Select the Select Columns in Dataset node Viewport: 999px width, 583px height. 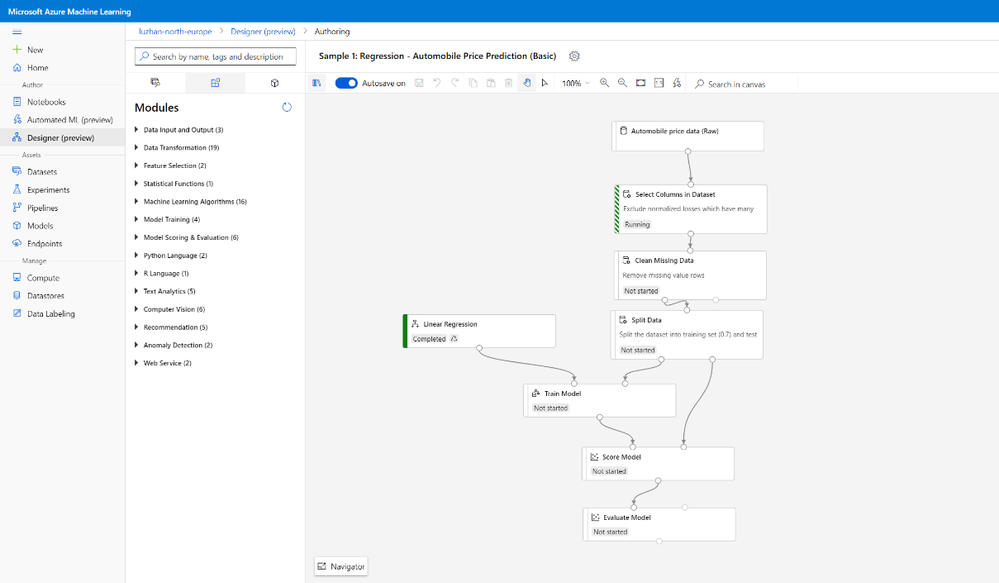pyautogui.click(x=691, y=209)
